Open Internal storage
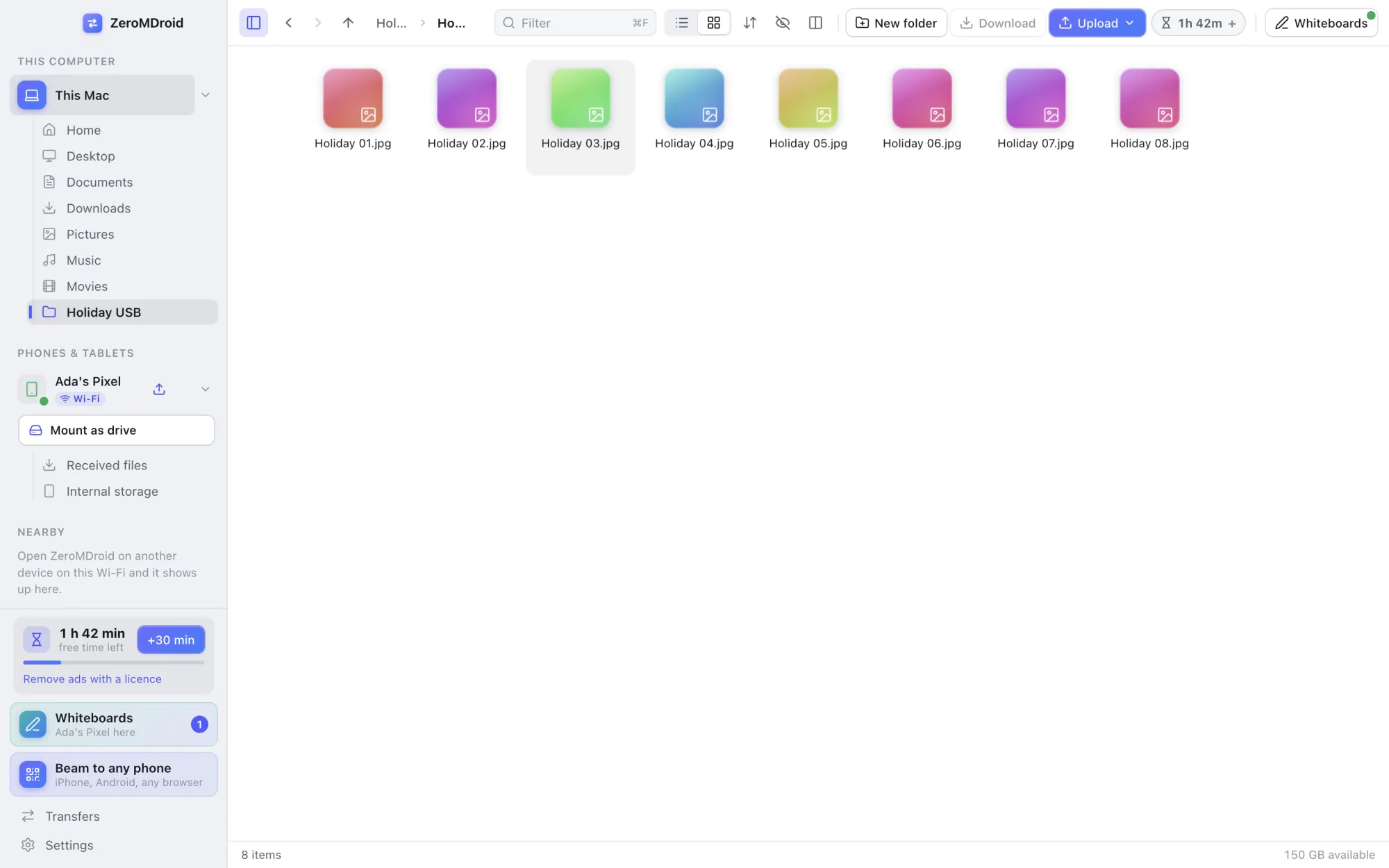 (x=124, y=492)
